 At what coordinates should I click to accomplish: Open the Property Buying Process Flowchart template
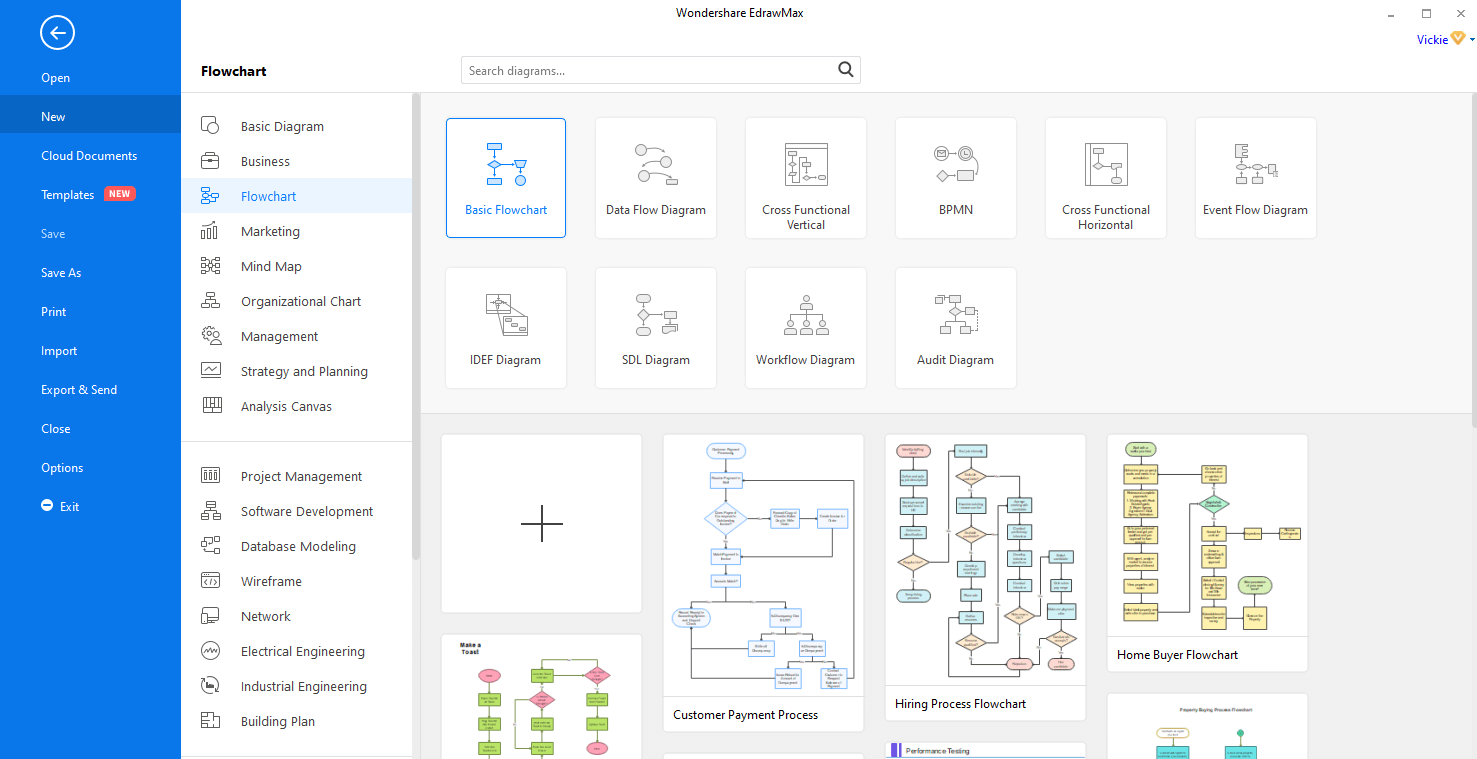[1208, 727]
